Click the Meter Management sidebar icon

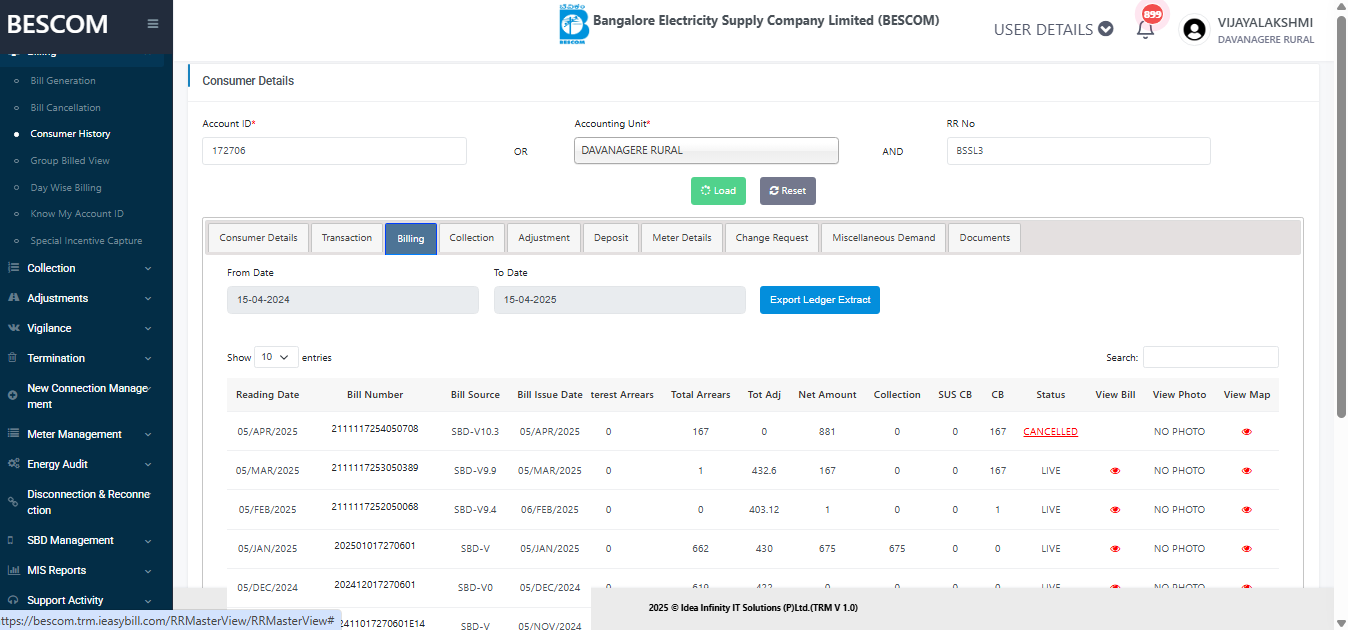pos(13,434)
